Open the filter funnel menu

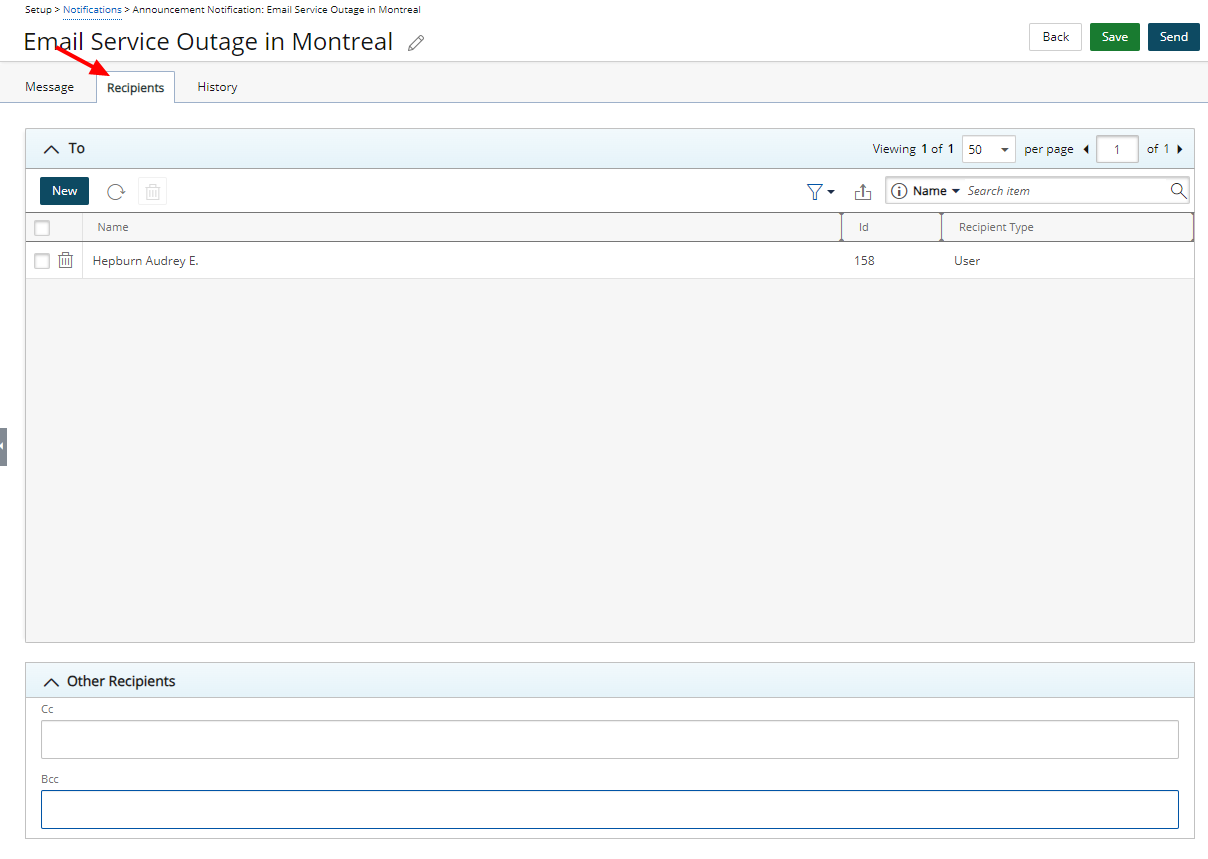click(x=820, y=191)
